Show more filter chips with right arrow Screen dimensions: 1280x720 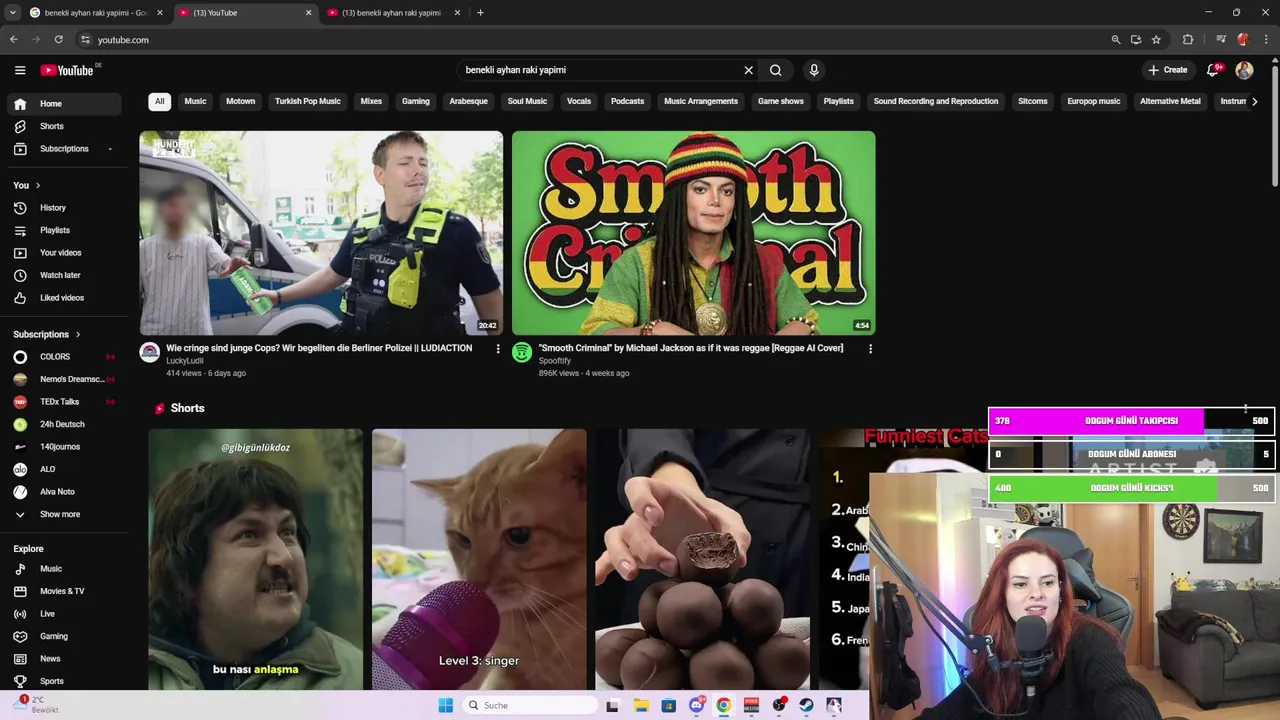[1254, 101]
